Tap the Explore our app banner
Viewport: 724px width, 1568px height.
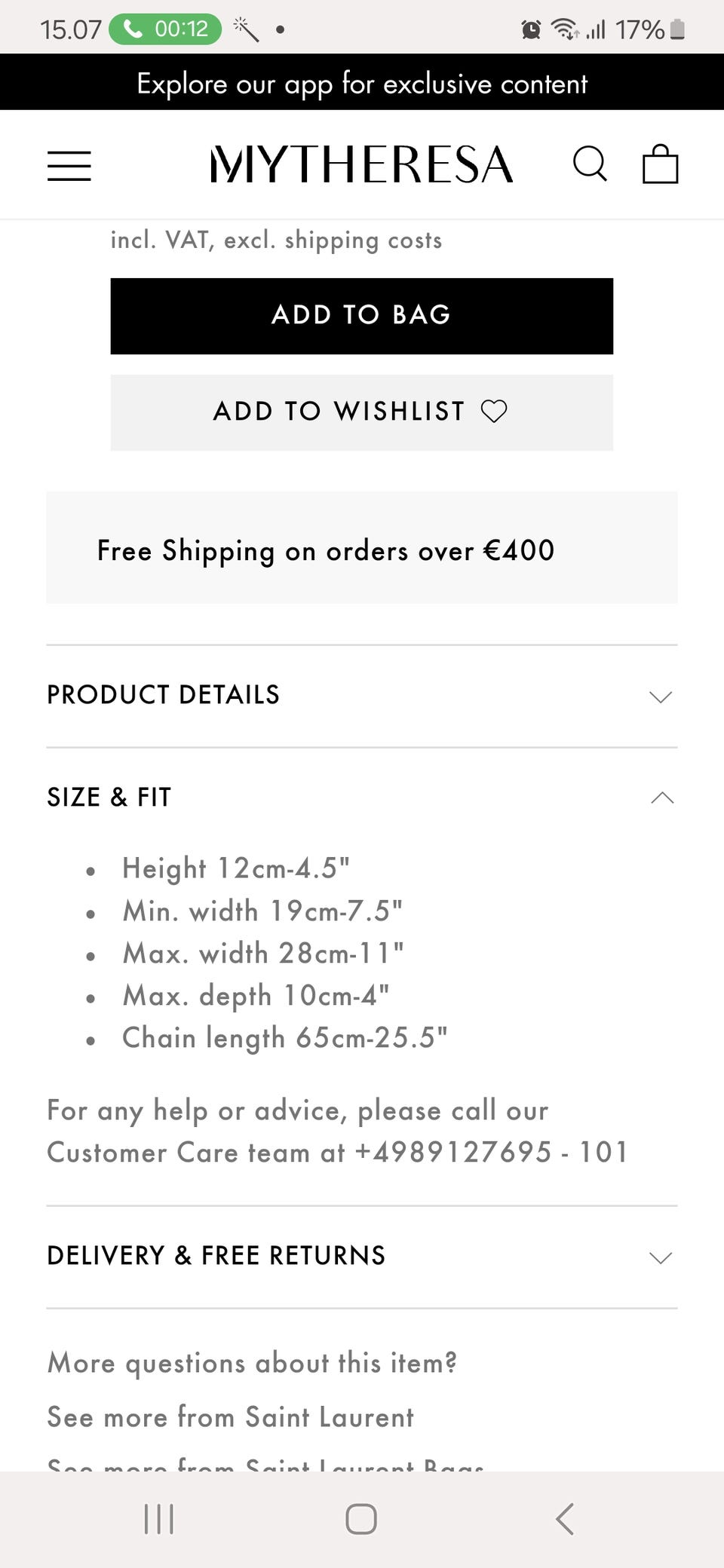click(362, 83)
